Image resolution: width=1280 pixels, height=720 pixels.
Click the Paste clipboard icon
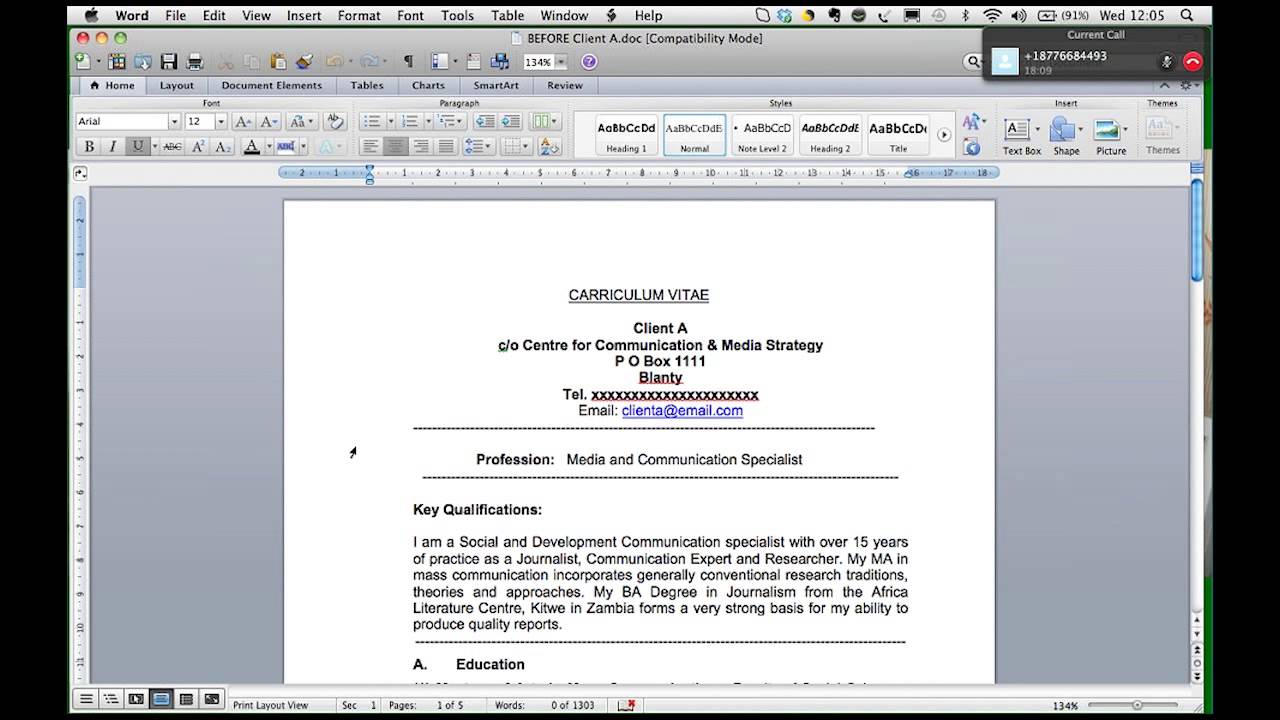pos(279,62)
